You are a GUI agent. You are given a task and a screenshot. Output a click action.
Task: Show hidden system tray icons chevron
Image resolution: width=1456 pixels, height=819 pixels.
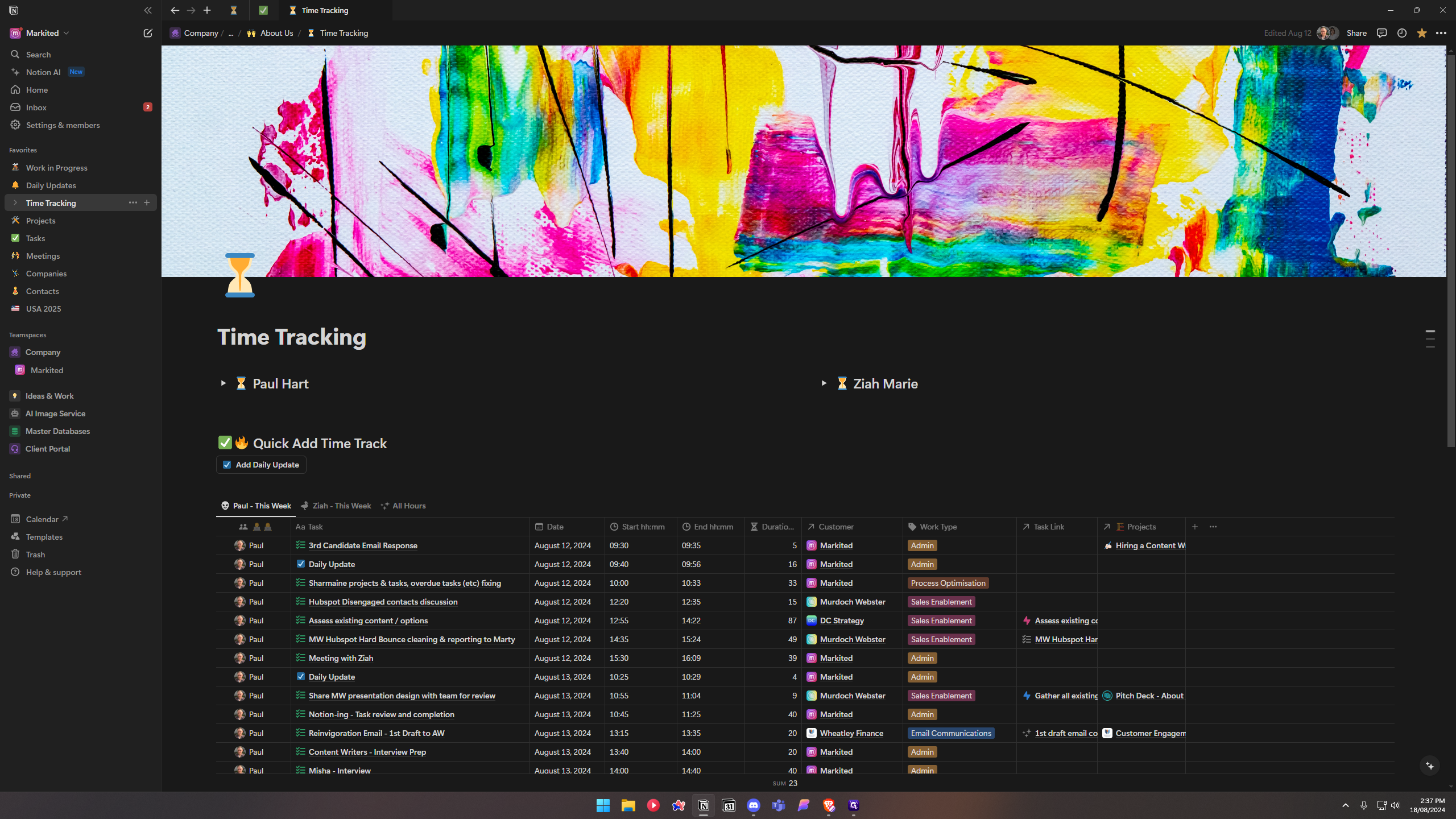pos(1345,805)
